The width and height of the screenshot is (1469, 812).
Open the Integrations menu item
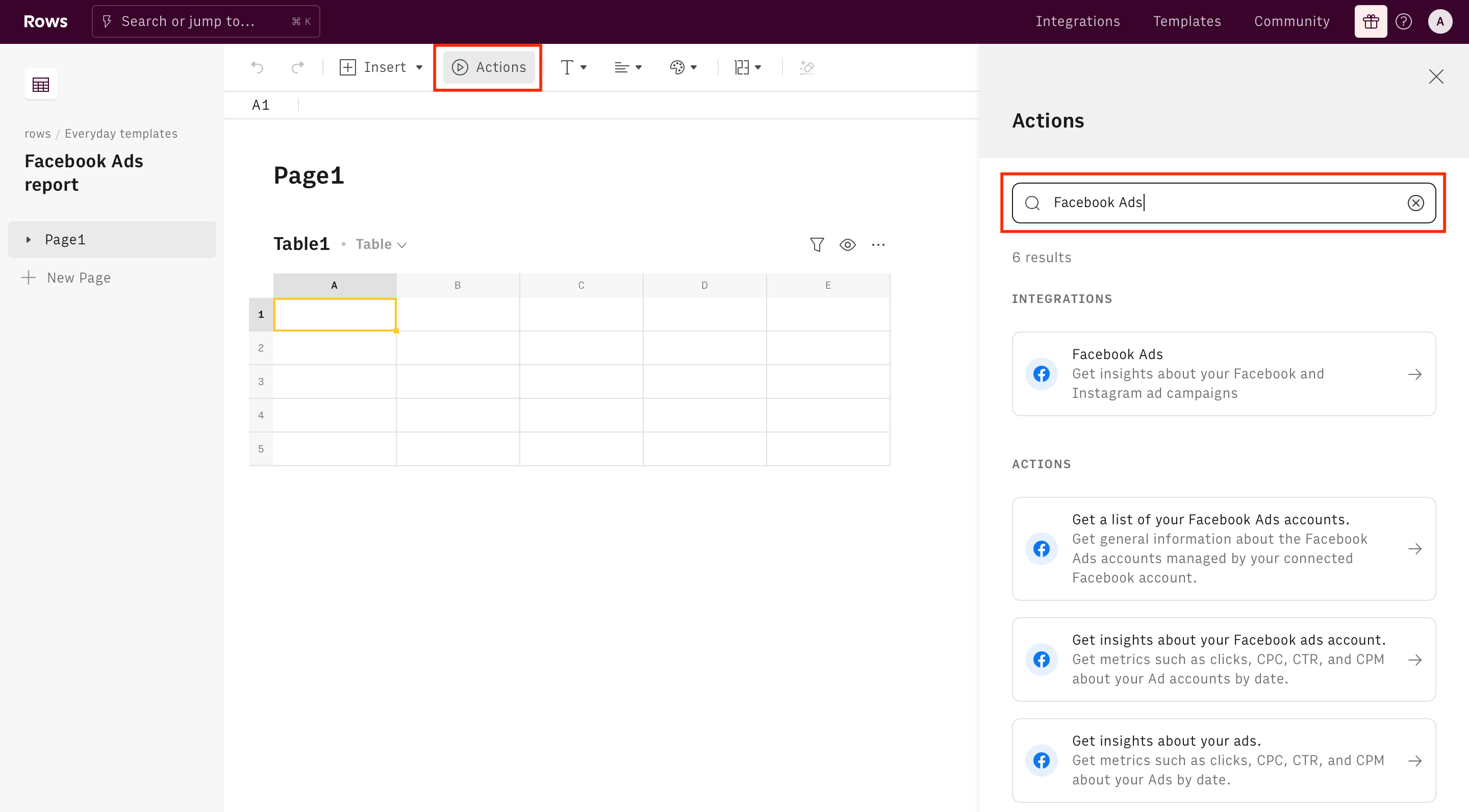pos(1077,21)
